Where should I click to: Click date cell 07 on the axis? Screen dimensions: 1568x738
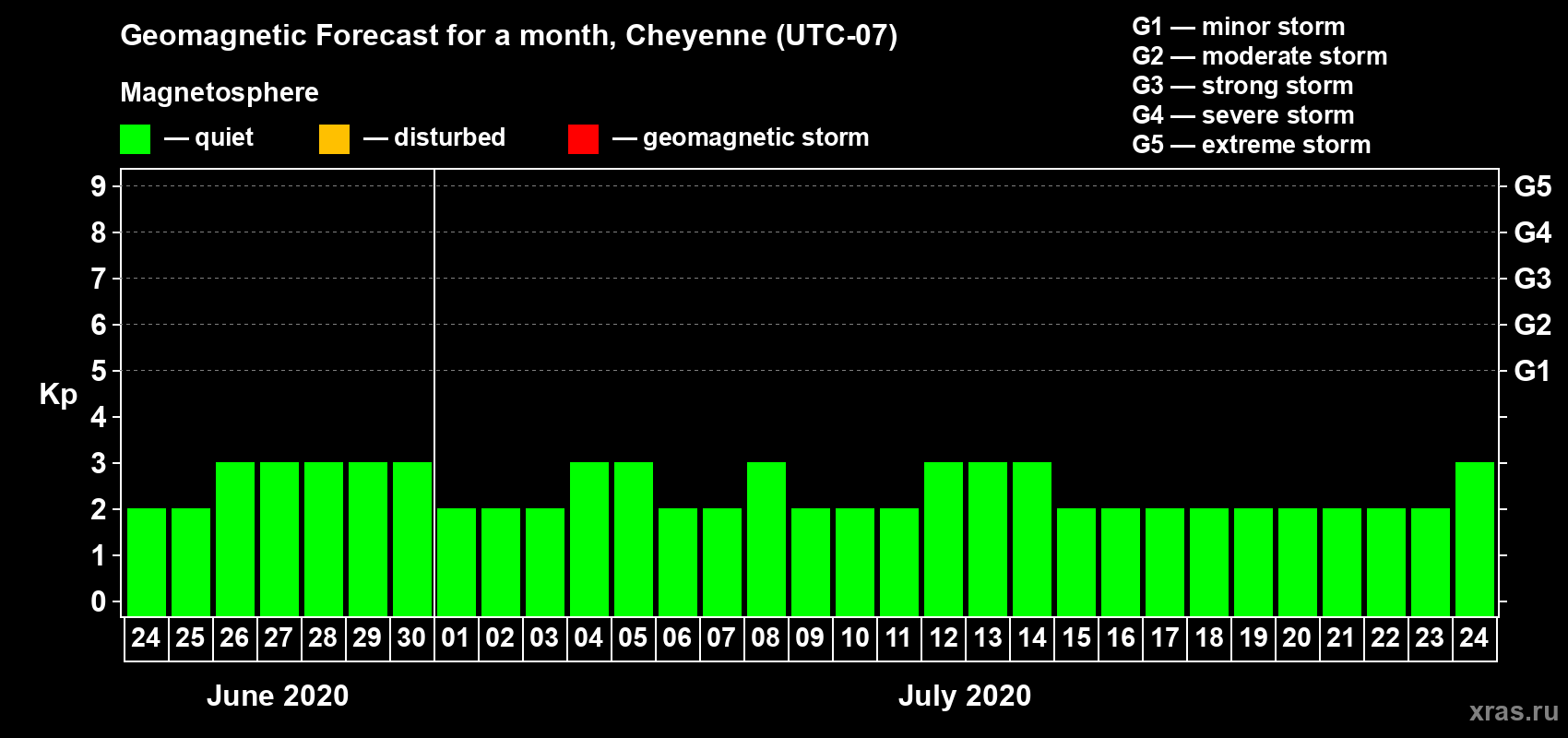pyautogui.click(x=722, y=638)
